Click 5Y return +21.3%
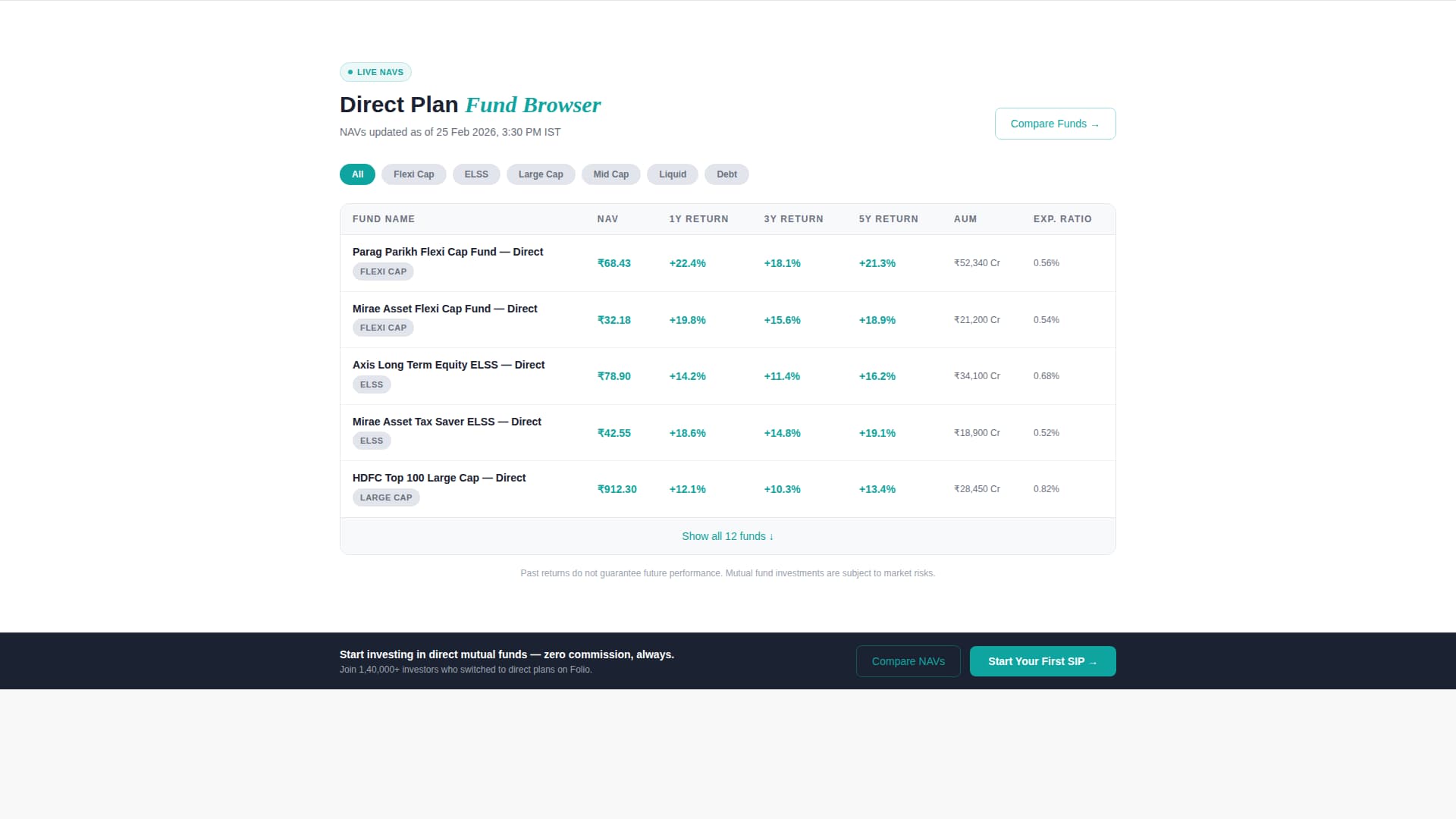Screen dimensions: 1456x819 click(877, 263)
